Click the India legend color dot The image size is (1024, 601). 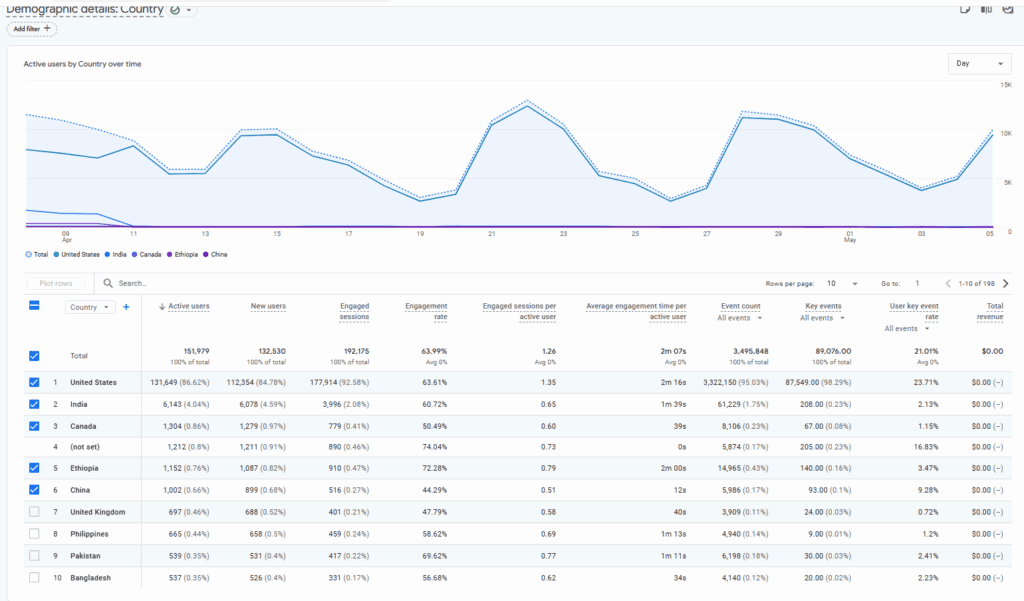pos(108,255)
